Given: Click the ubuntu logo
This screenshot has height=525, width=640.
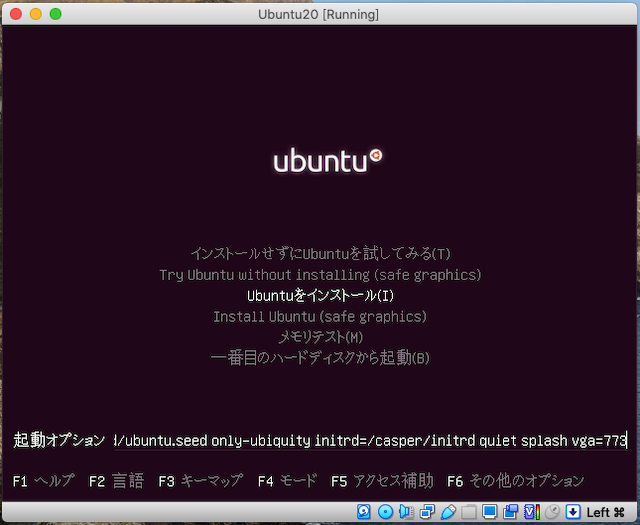Looking at the screenshot, I should [x=328, y=160].
